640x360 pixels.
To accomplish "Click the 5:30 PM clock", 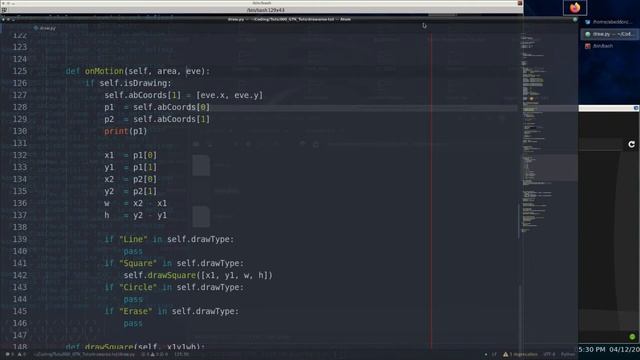I will click(592, 350).
